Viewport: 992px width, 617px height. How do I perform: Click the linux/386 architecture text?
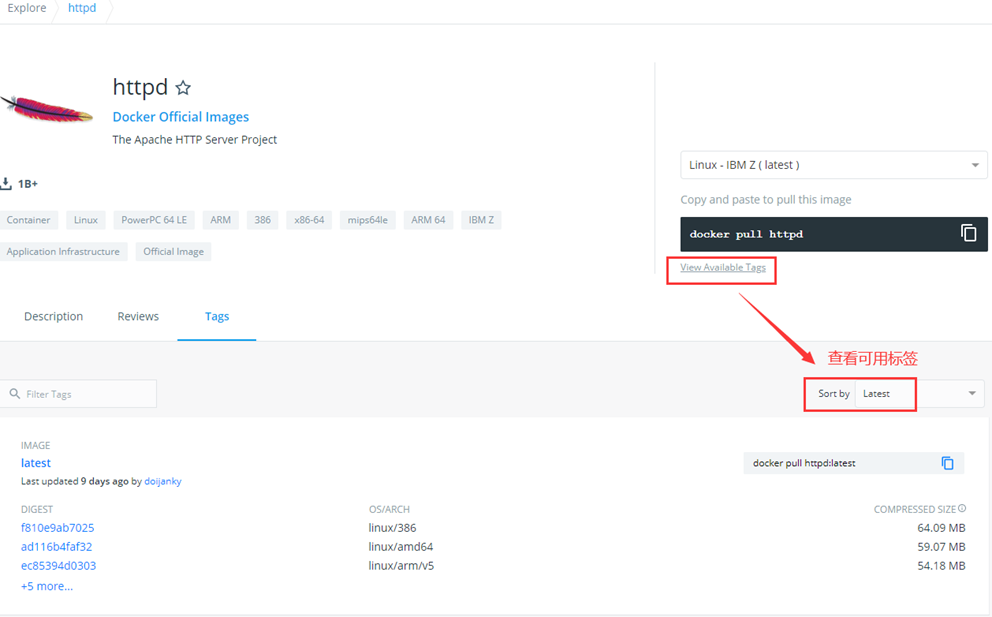pos(392,528)
